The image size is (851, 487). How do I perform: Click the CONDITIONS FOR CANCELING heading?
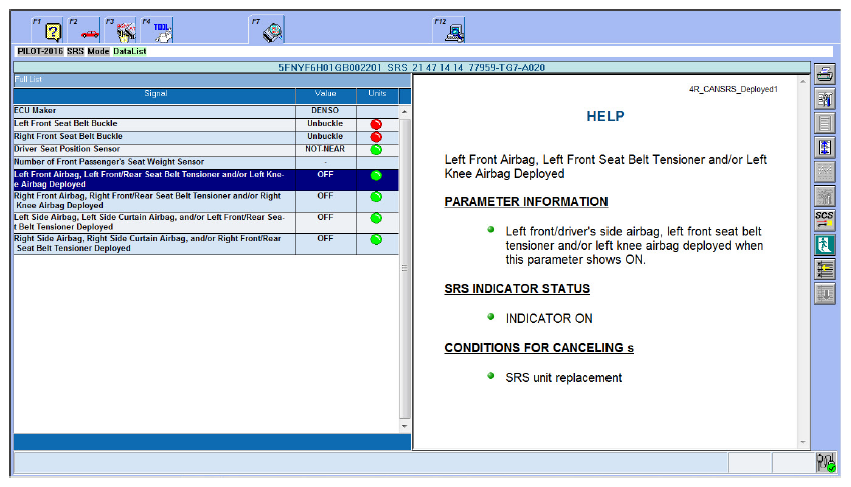[539, 348]
